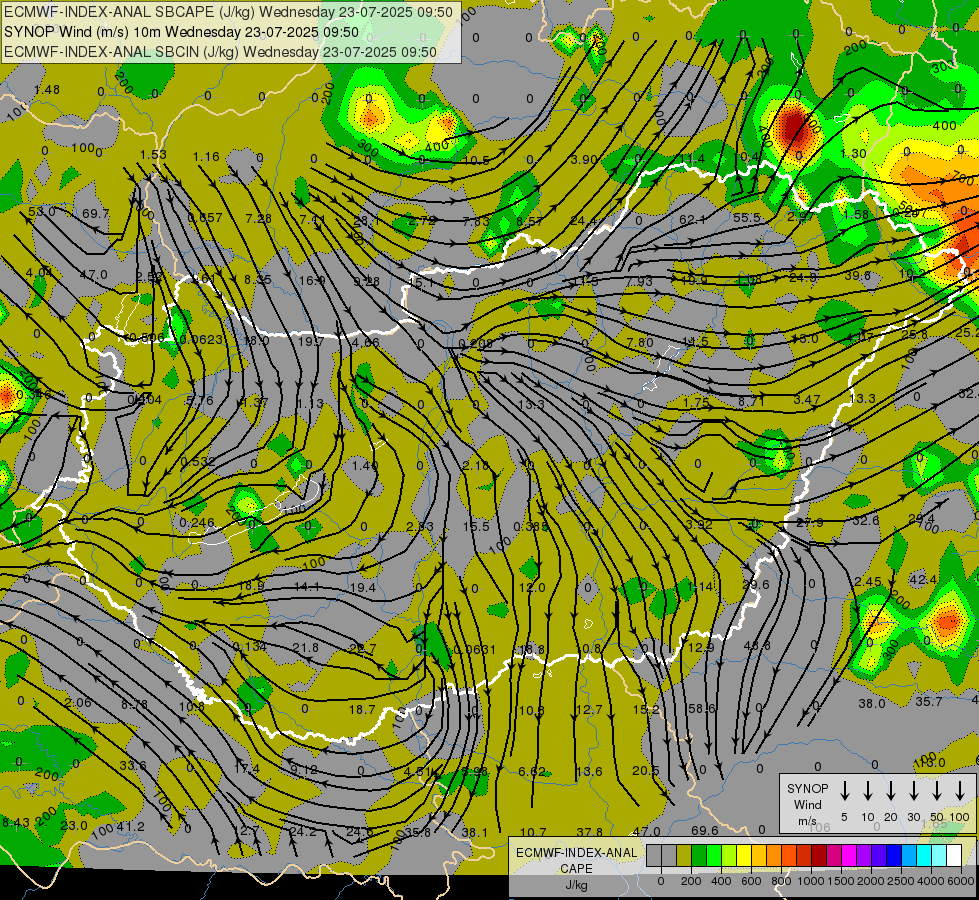Select the bright magenta swatch on CAPE scale
The width and height of the screenshot is (979, 900).
(849, 856)
